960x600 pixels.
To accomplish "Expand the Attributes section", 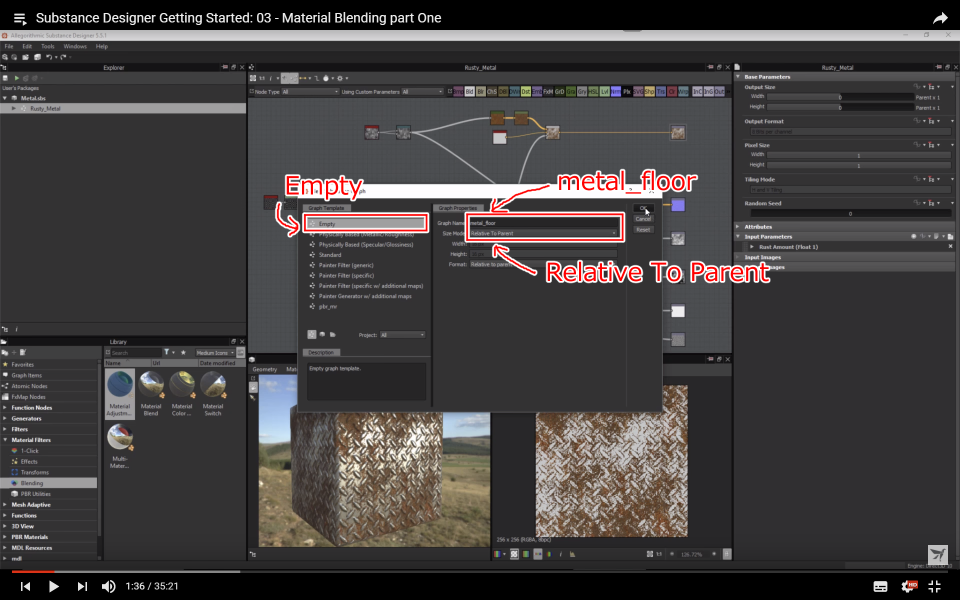I will coord(738,227).
